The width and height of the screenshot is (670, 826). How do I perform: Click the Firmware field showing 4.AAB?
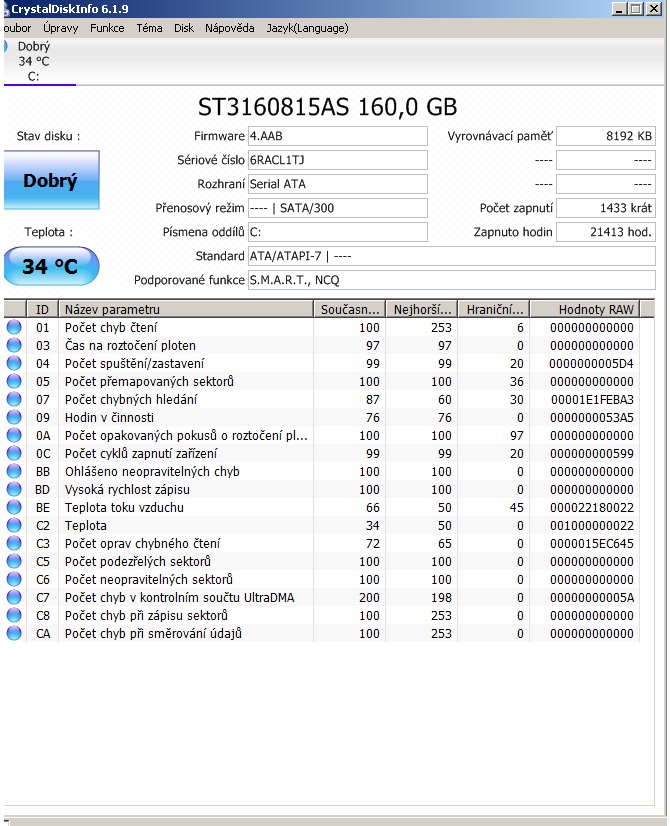[338, 136]
